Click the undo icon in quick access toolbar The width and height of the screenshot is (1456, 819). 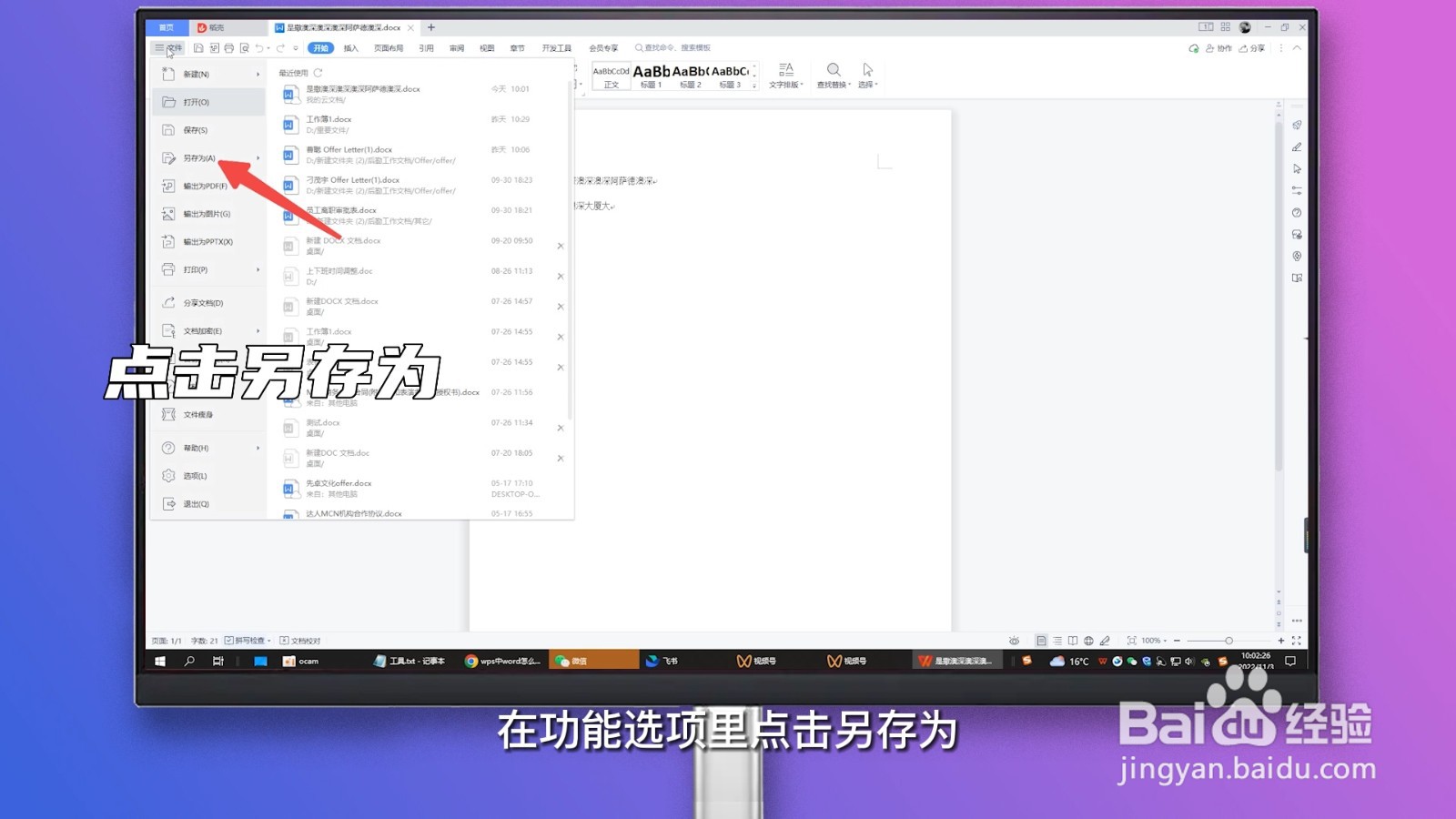tap(259, 47)
